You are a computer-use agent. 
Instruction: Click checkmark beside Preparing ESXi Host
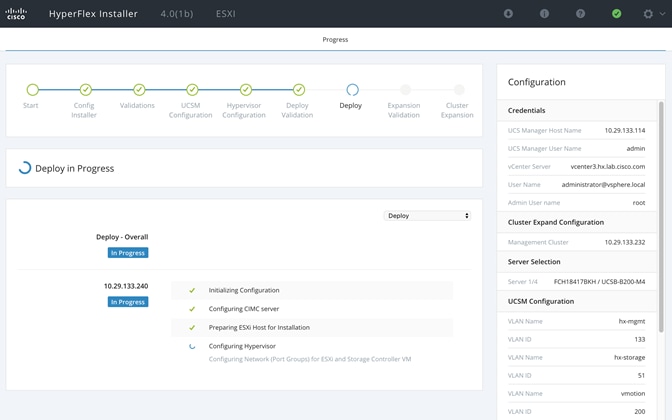point(192,328)
